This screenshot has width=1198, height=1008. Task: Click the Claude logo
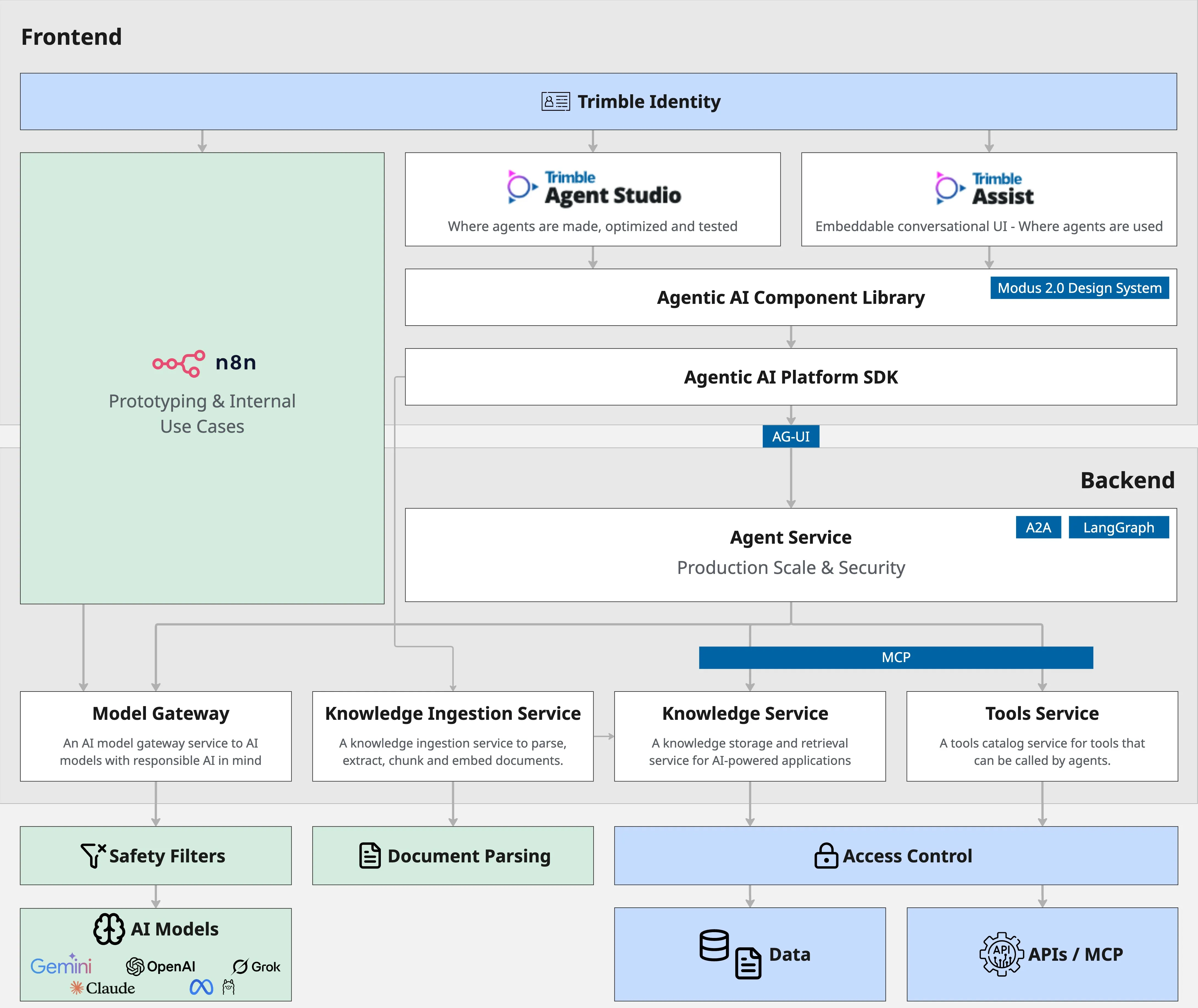(102, 988)
